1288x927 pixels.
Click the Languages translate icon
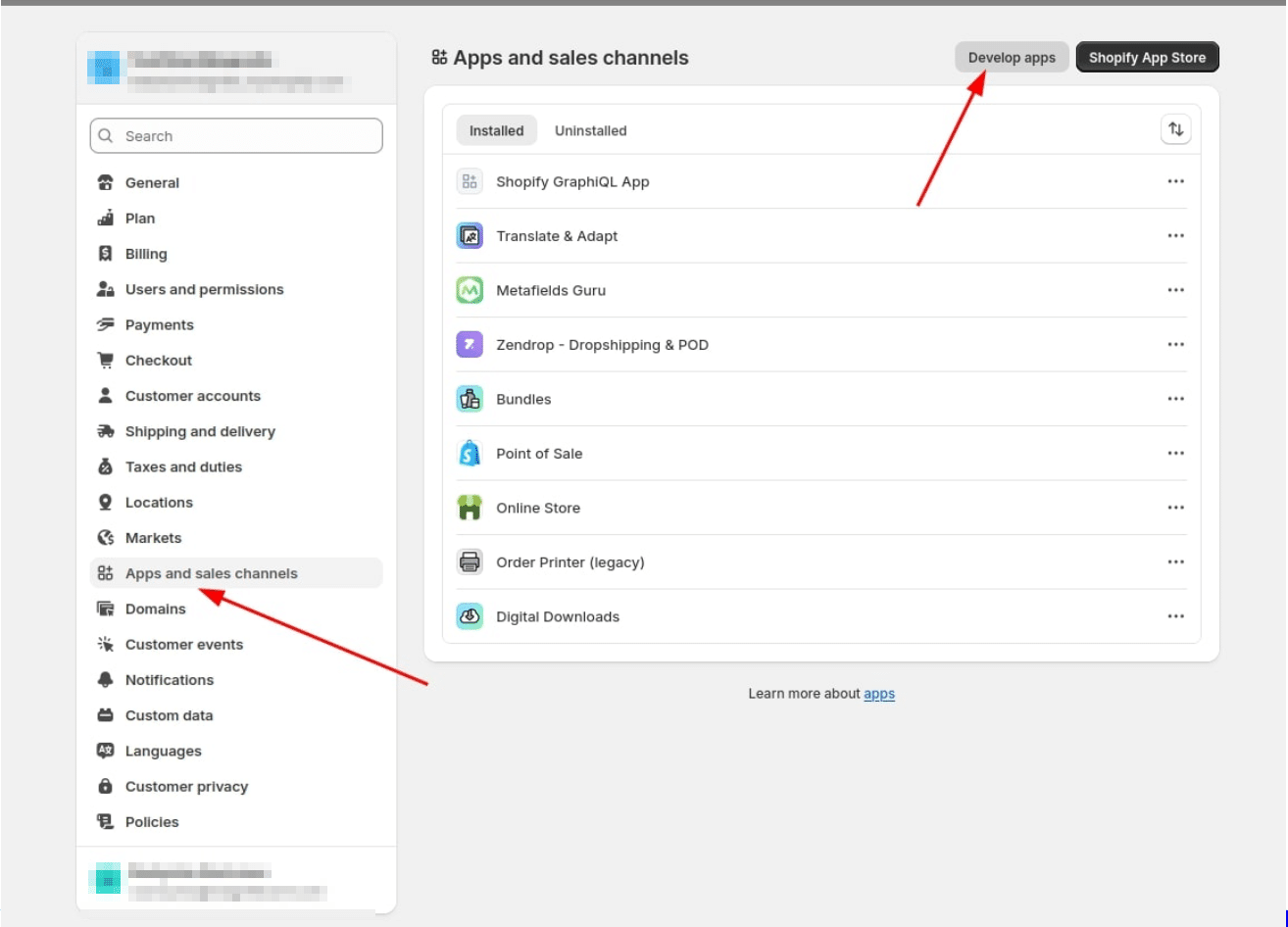pyautogui.click(x=106, y=752)
